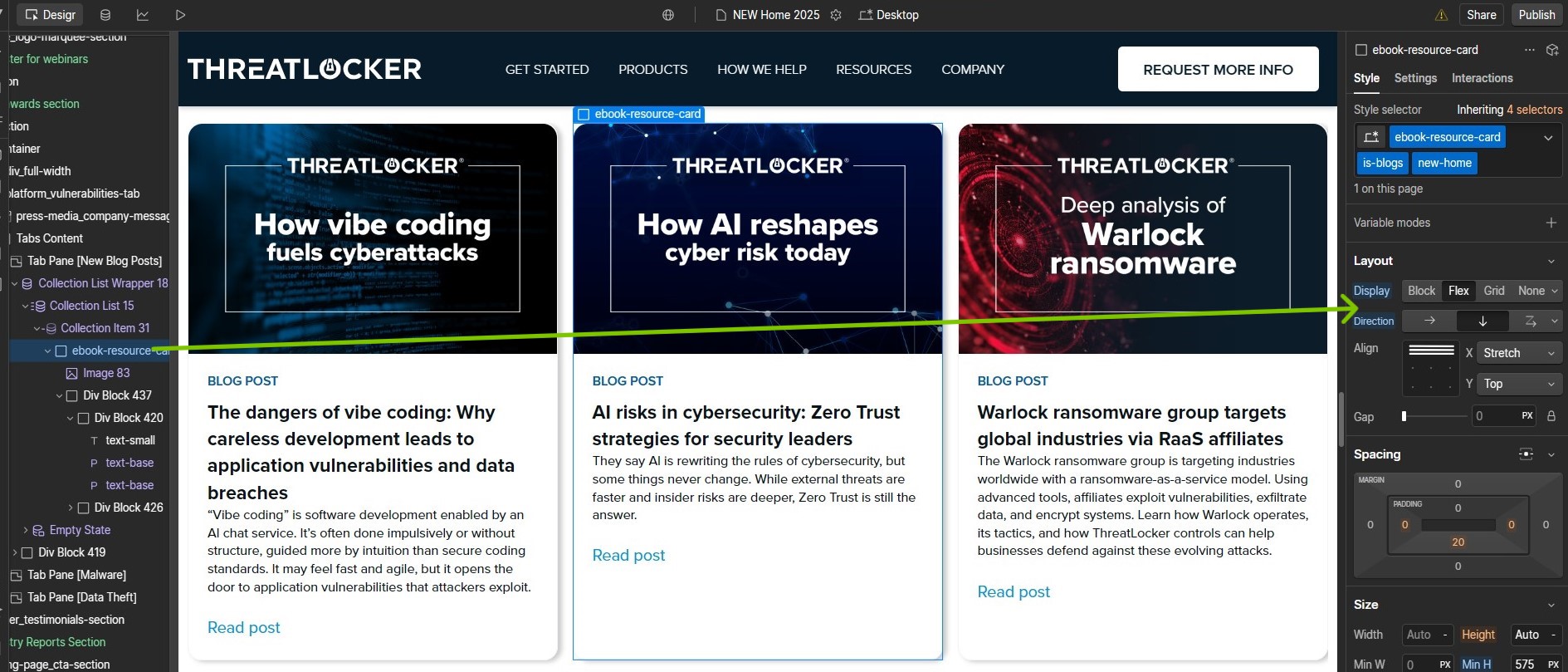Click the spacing editor options icon
The image size is (1568, 672).
[1526, 454]
